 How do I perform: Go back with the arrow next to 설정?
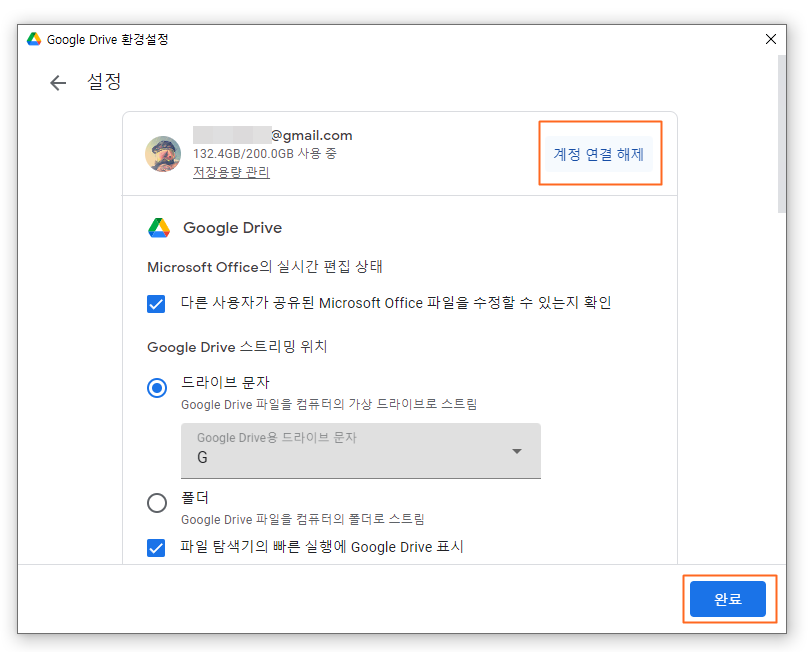58,82
